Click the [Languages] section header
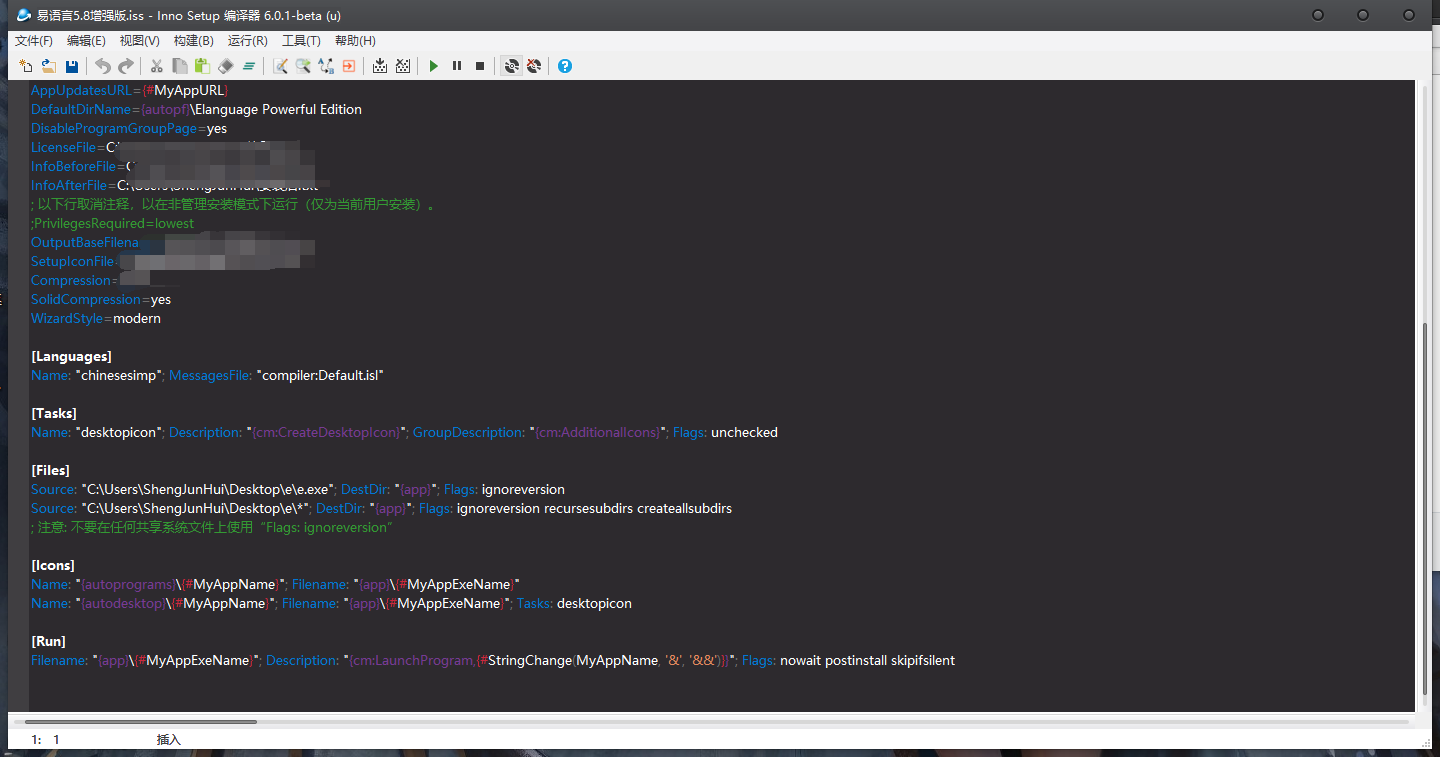The width and height of the screenshot is (1440, 757). (71, 357)
